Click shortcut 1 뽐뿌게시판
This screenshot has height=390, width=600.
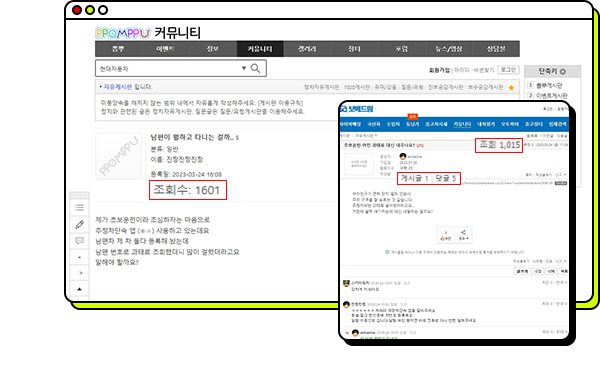click(x=549, y=85)
